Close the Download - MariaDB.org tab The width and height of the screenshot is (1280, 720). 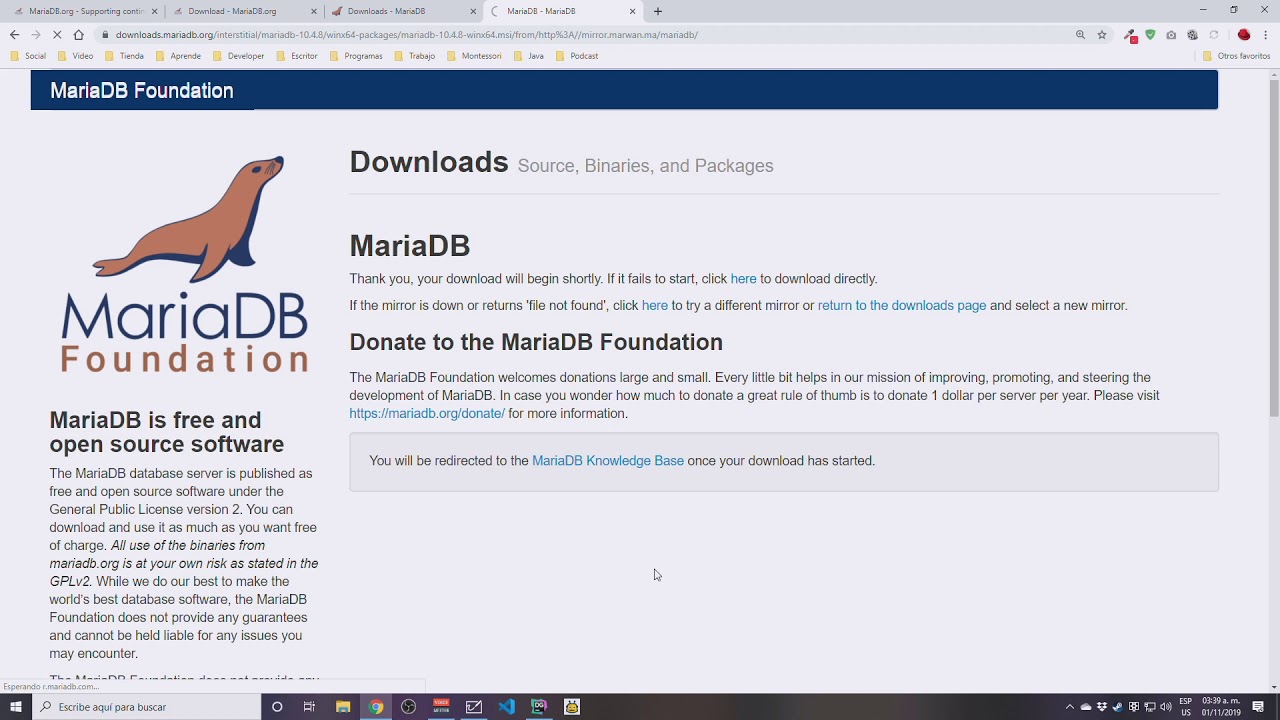(314, 11)
